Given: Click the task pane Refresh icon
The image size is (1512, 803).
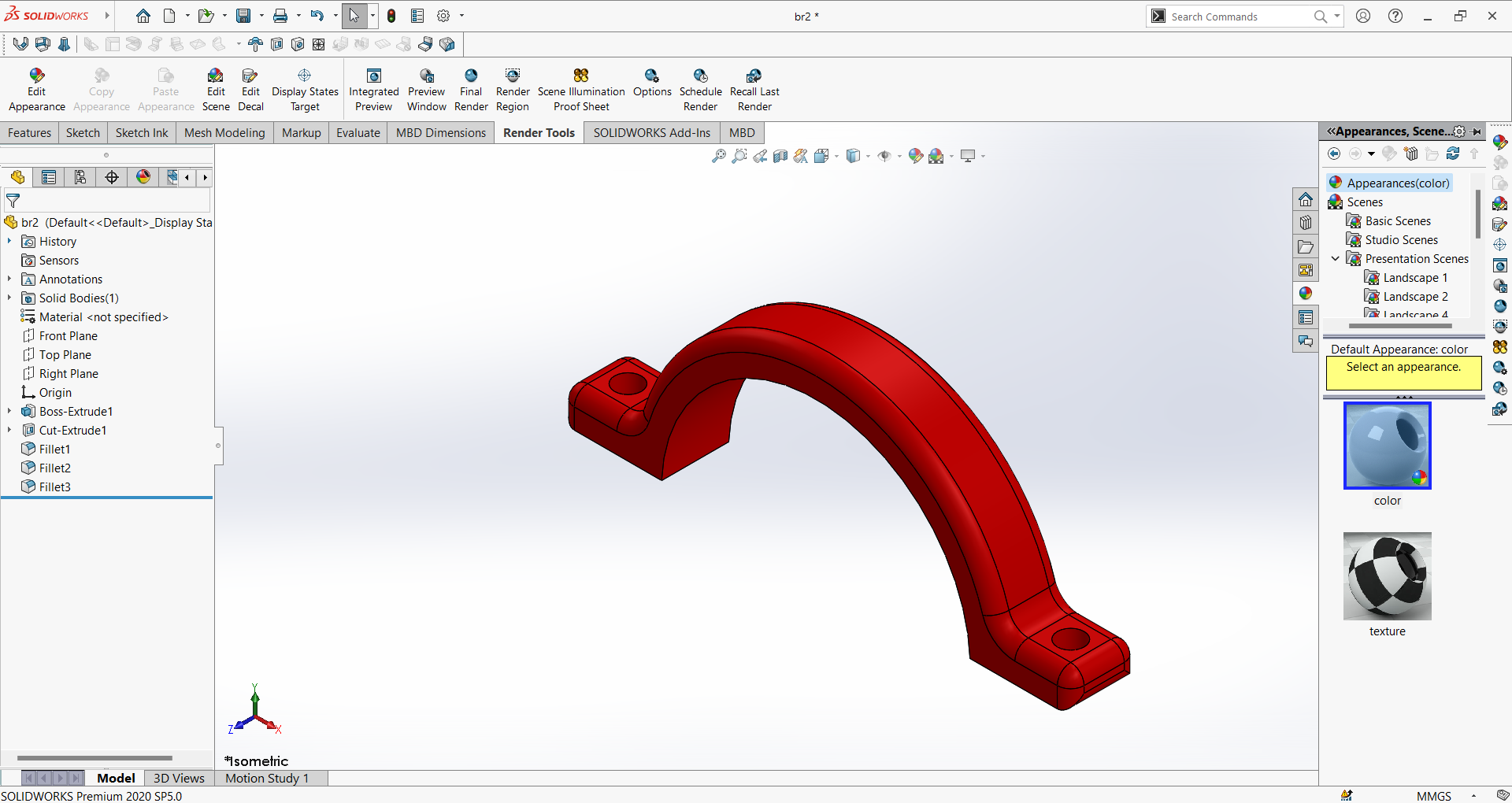Looking at the screenshot, I should [x=1453, y=154].
